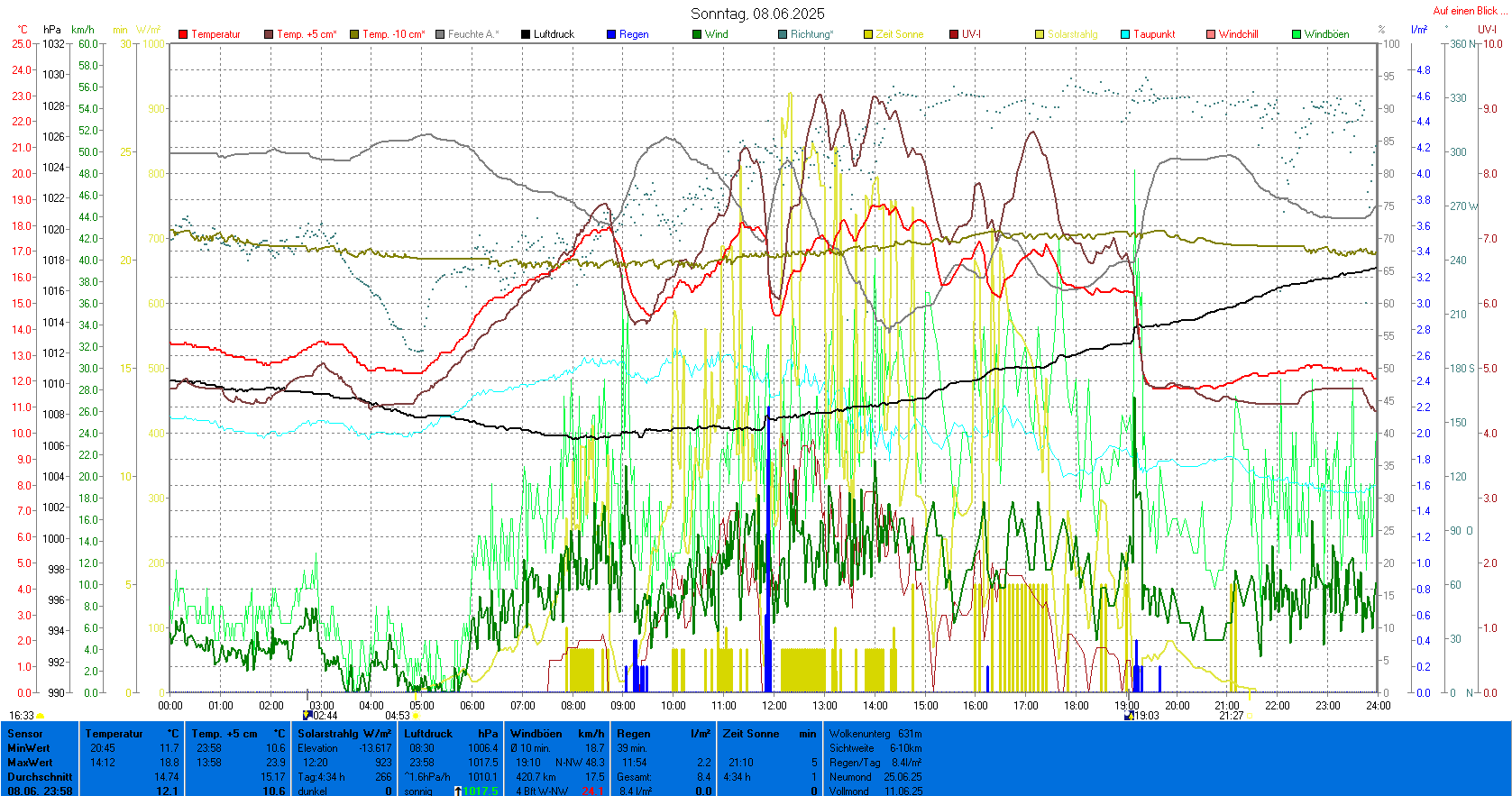Click the 'Zeit Sonne' legend label
The height and width of the screenshot is (796, 1512).
(900, 34)
